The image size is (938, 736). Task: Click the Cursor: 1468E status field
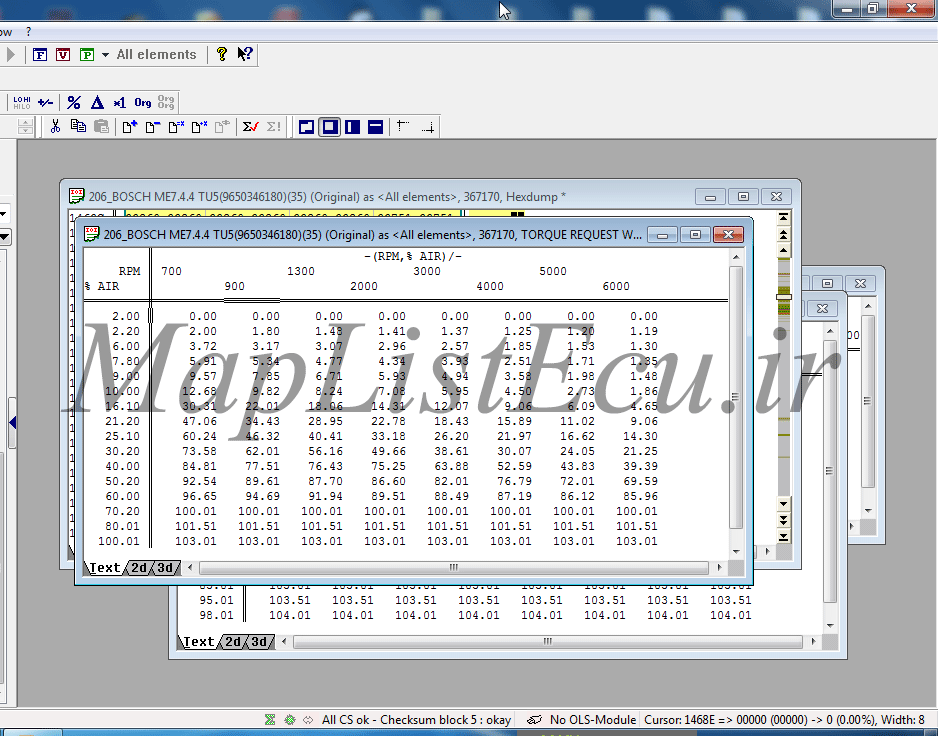[x=784, y=720]
